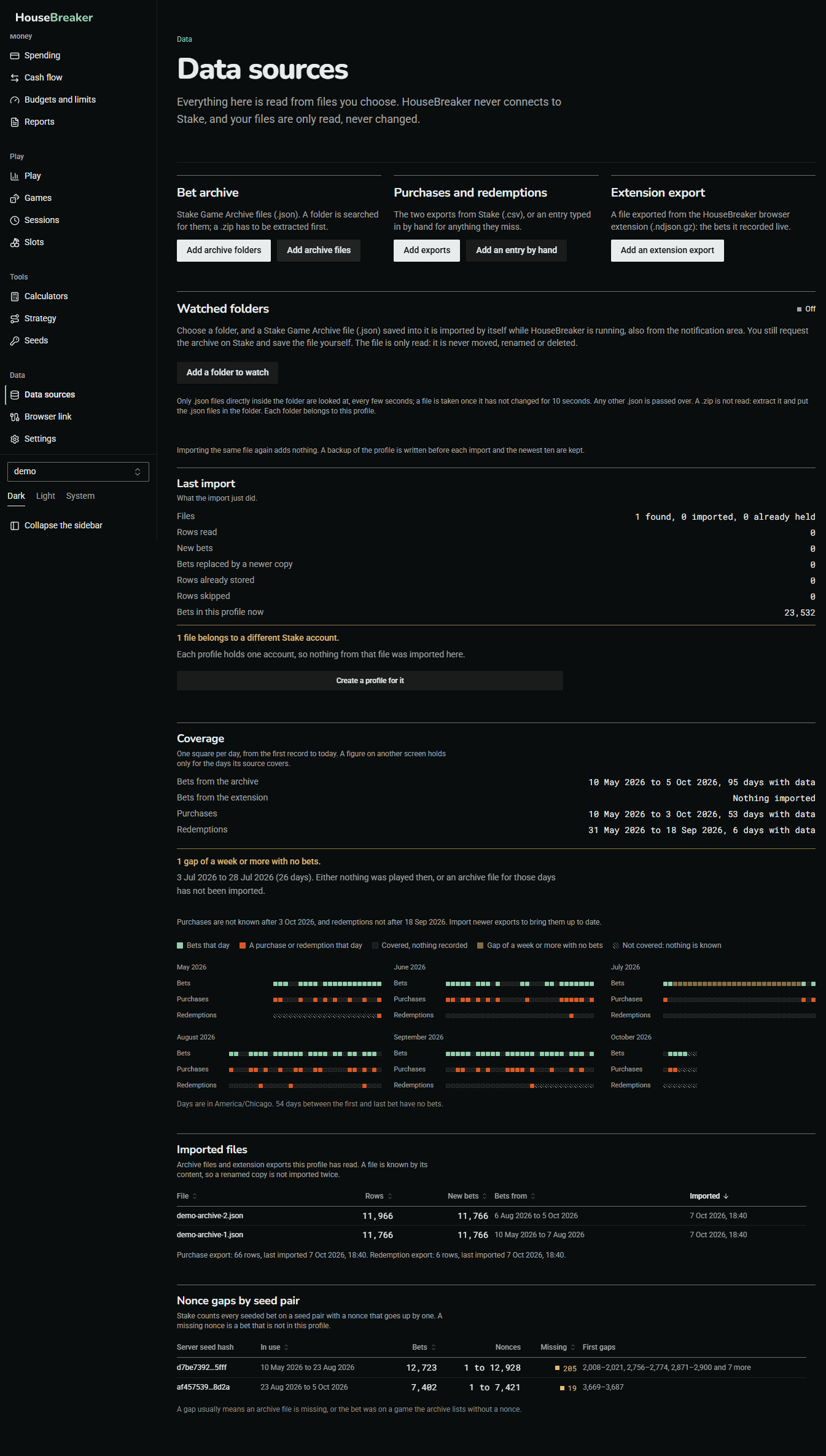Click the Browser link icon
Image resolution: width=826 pixels, height=1456 pixels.
tap(15, 417)
